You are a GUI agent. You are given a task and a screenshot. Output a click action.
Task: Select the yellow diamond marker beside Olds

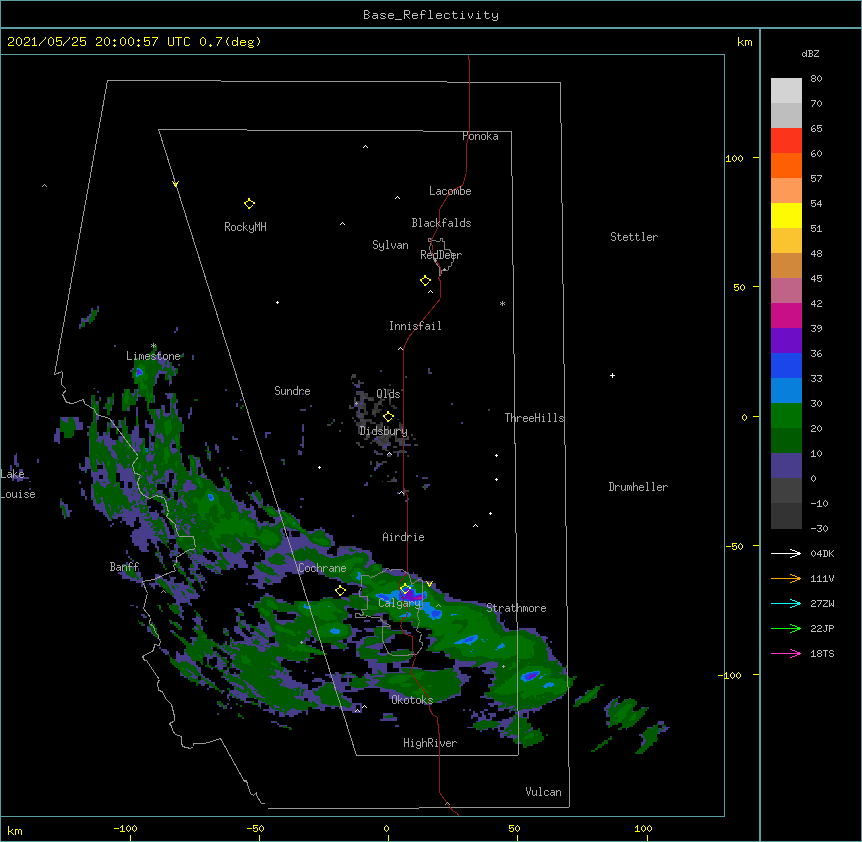(x=388, y=417)
